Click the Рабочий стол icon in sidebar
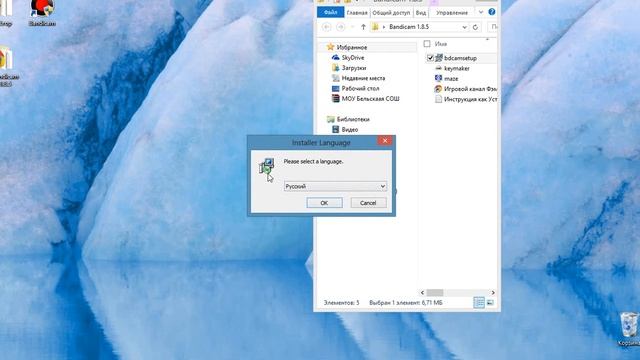 (x=336, y=88)
